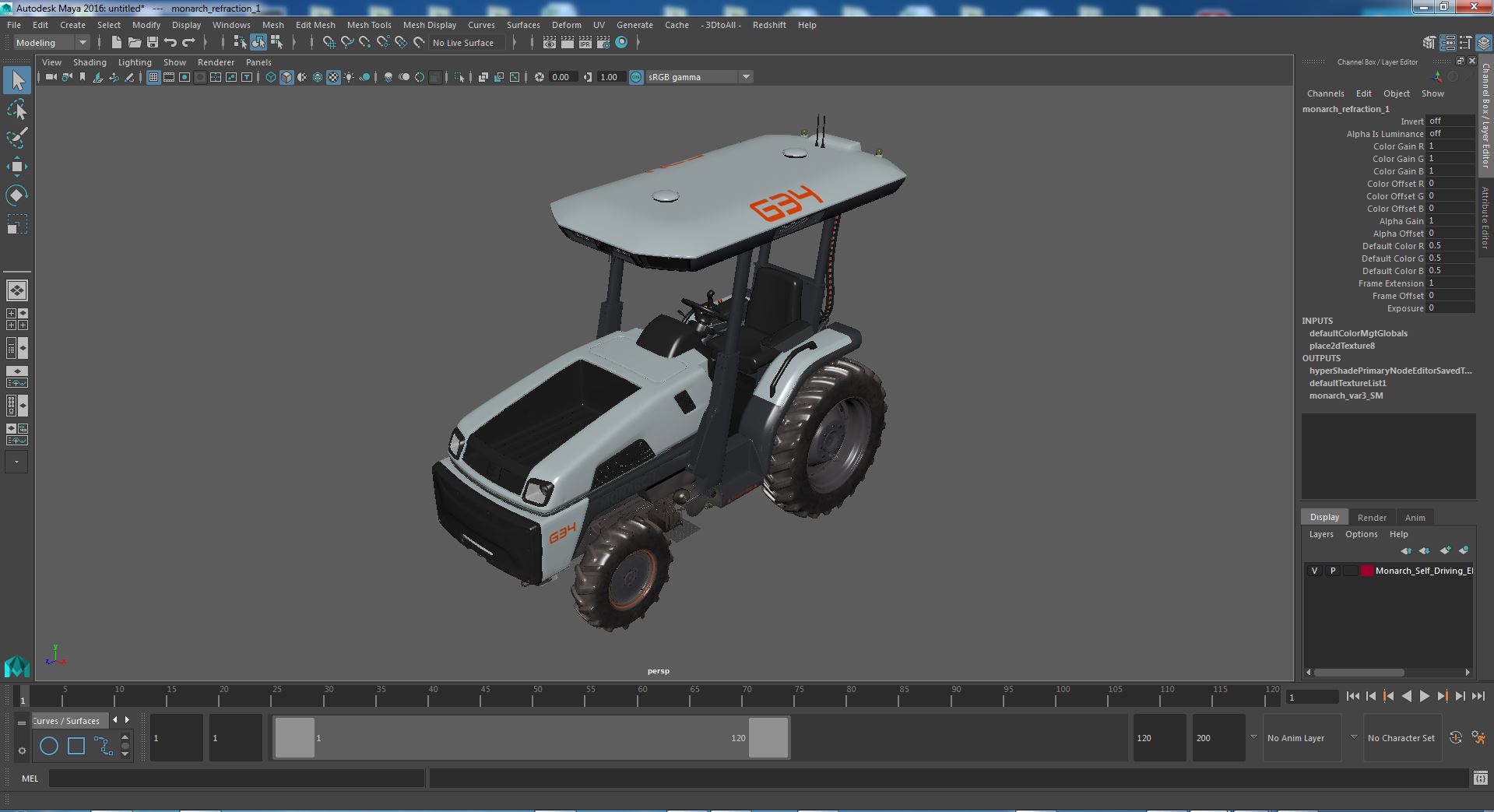This screenshot has height=812, width=1494.
Task: Redo the last undone action
Action: [188, 43]
